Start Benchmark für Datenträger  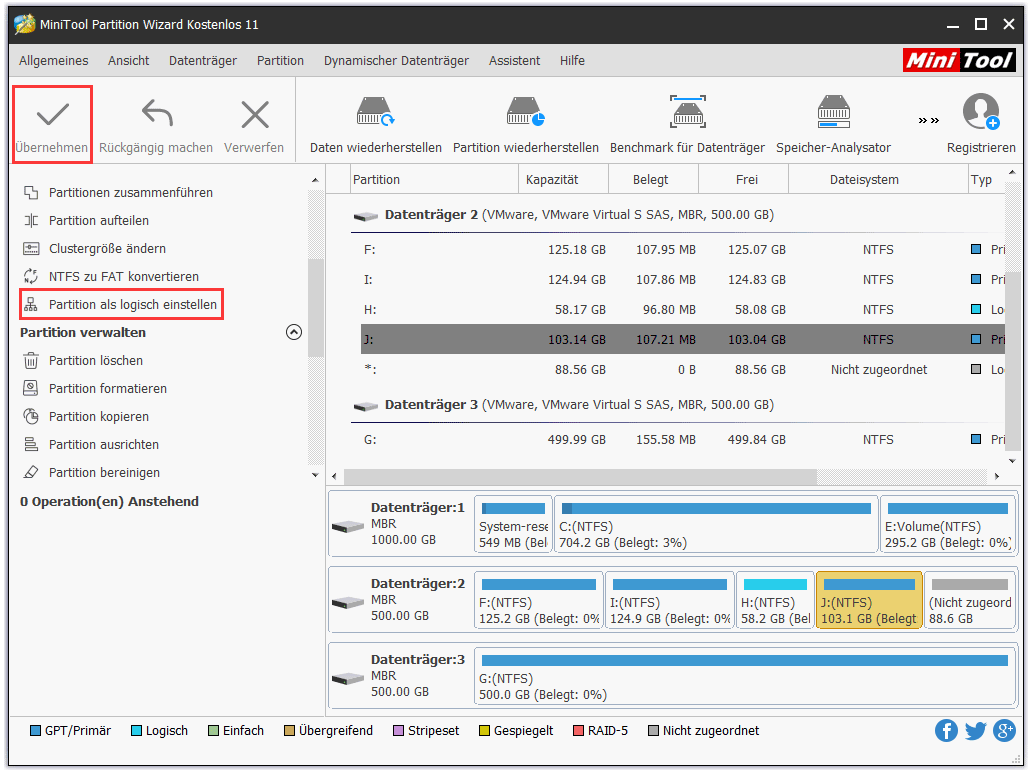tap(687, 112)
